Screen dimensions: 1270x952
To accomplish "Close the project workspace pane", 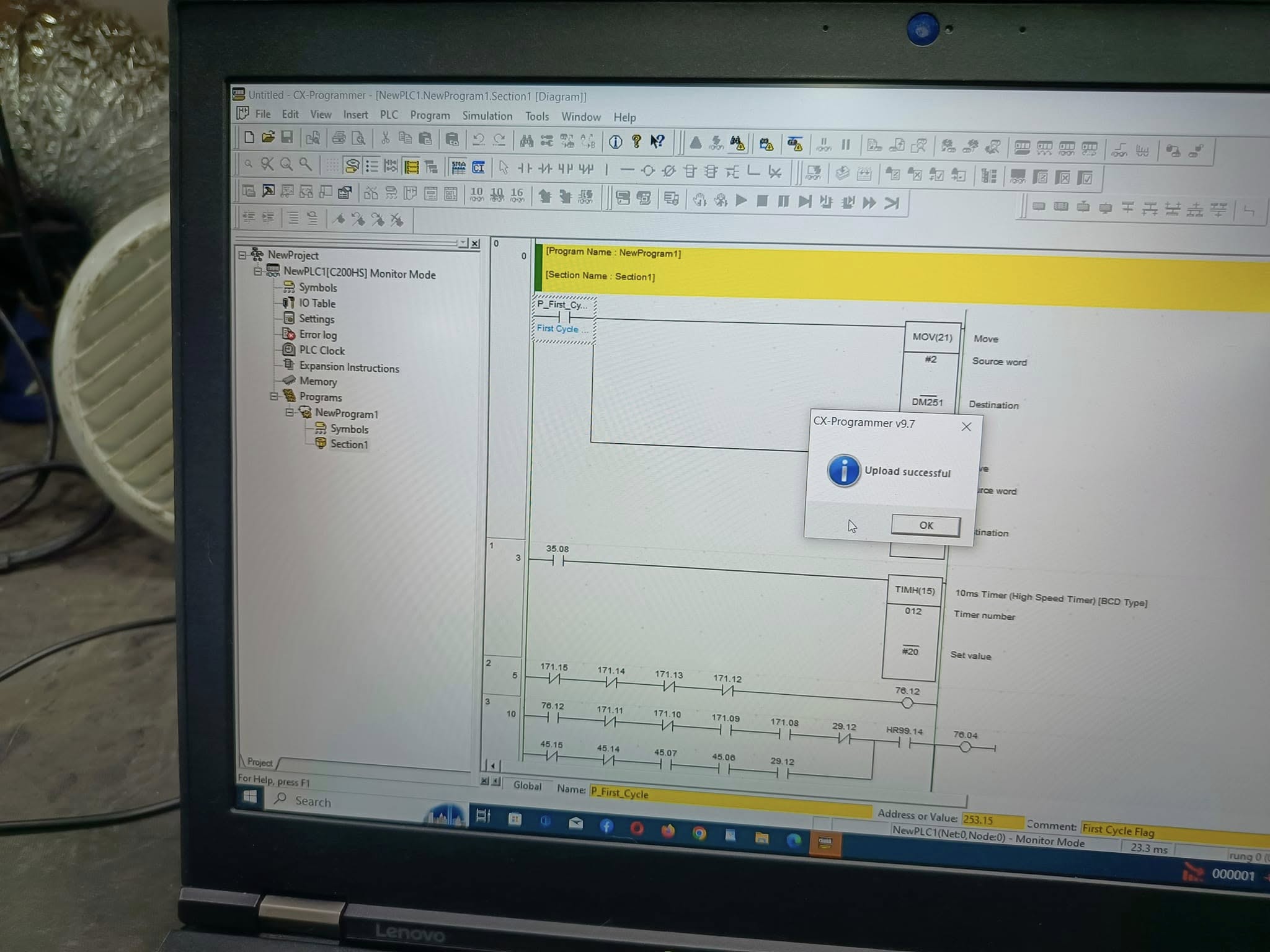I will point(475,244).
